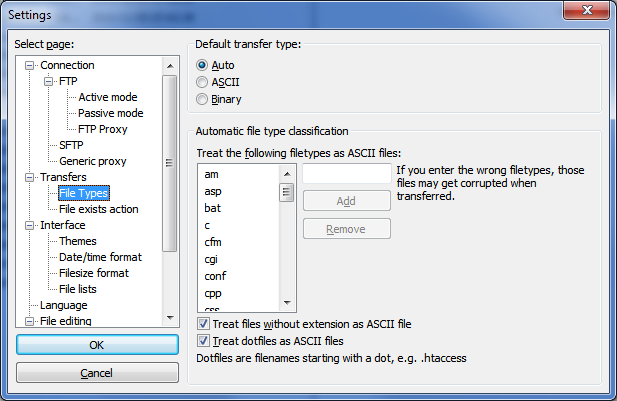Viewport: 617px width, 401px height.
Task: Collapse the Transfers tree node
Action: coord(30,177)
